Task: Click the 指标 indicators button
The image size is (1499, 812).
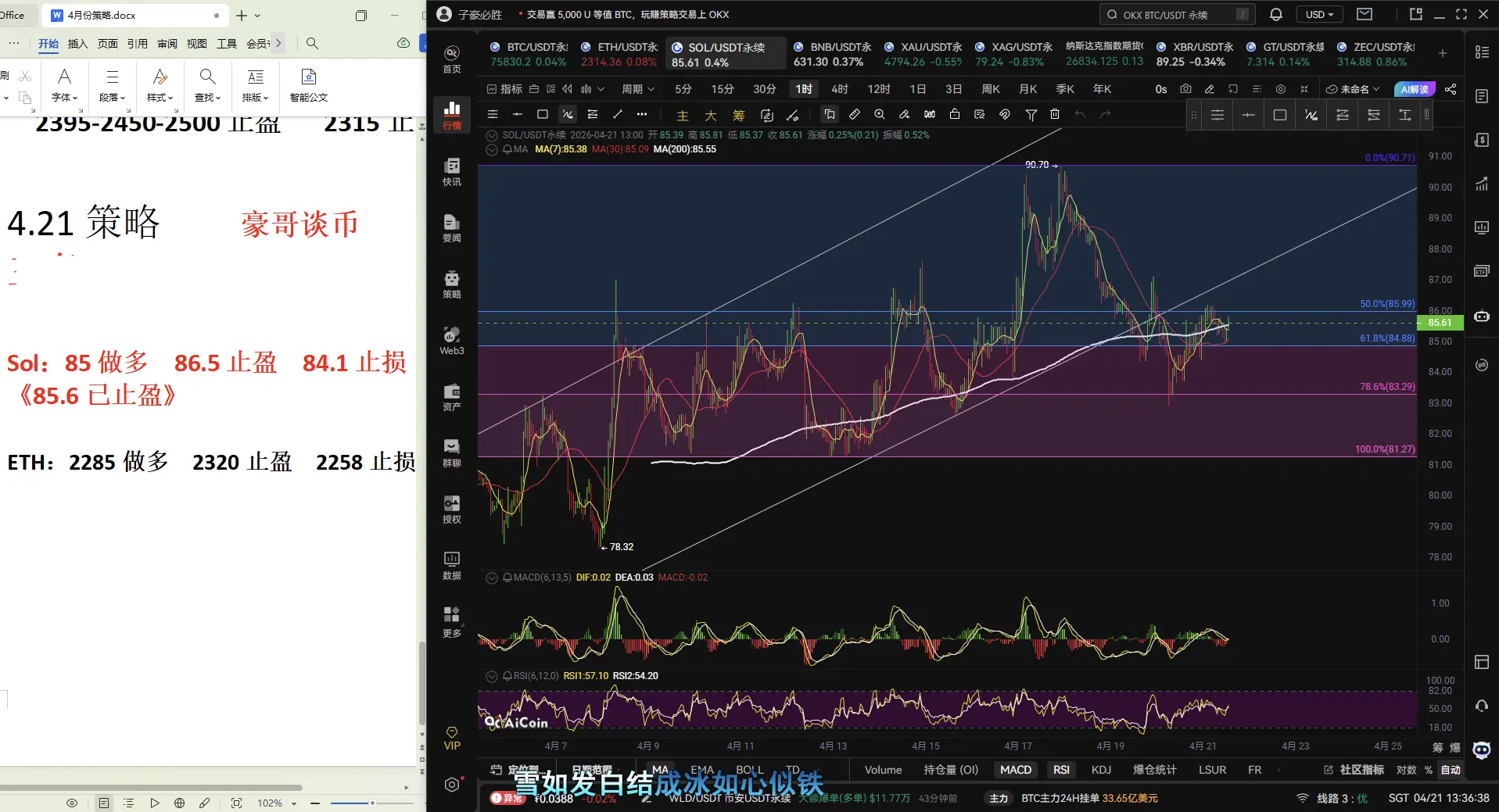Action: pos(504,89)
